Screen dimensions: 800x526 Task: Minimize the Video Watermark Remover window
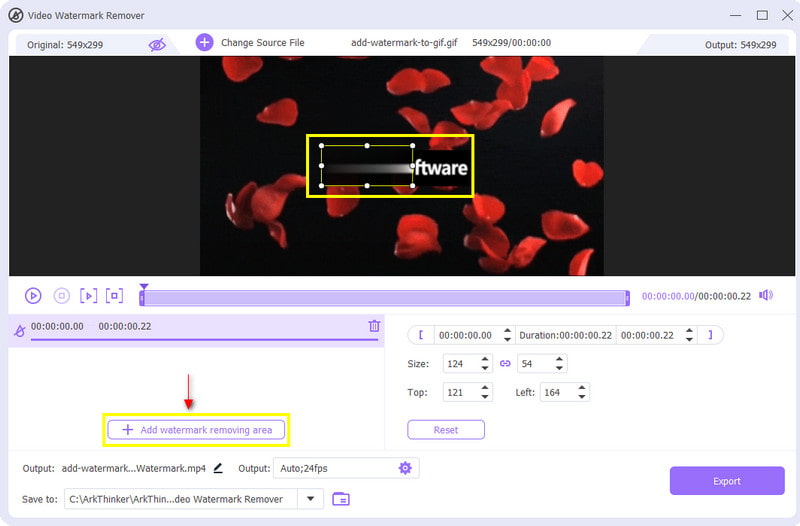tap(735, 16)
